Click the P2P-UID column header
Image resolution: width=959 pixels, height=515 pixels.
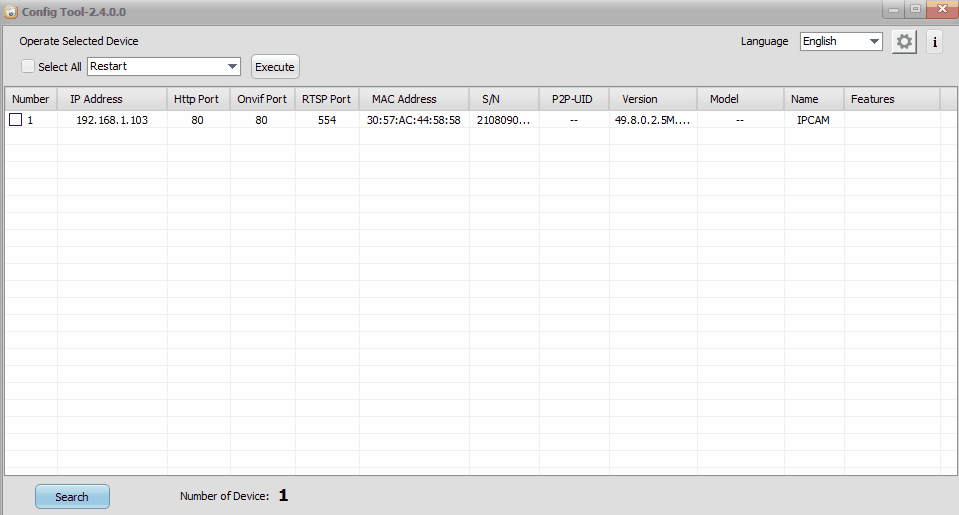tap(574, 99)
